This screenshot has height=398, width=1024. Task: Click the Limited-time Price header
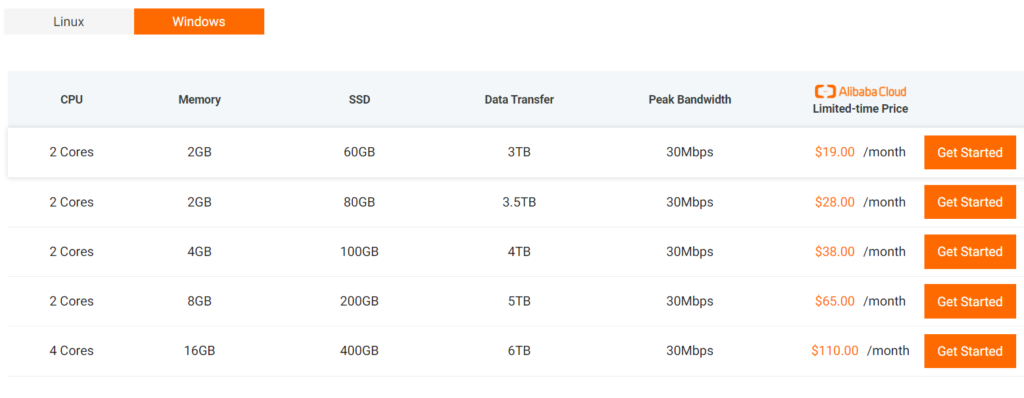tap(860, 109)
